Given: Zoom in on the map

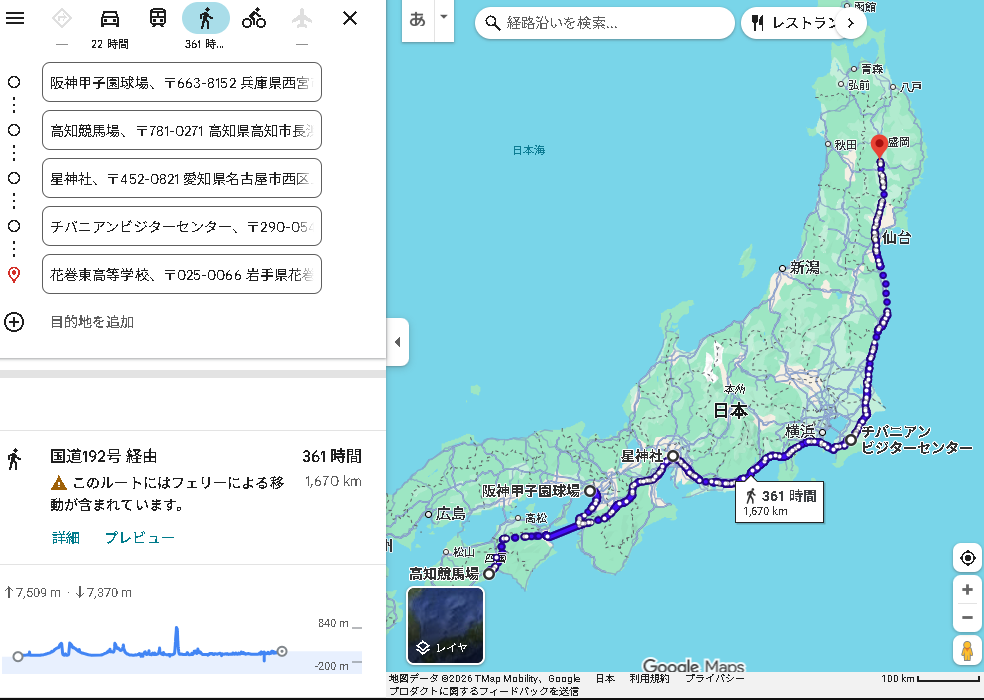Looking at the screenshot, I should click(x=966, y=590).
